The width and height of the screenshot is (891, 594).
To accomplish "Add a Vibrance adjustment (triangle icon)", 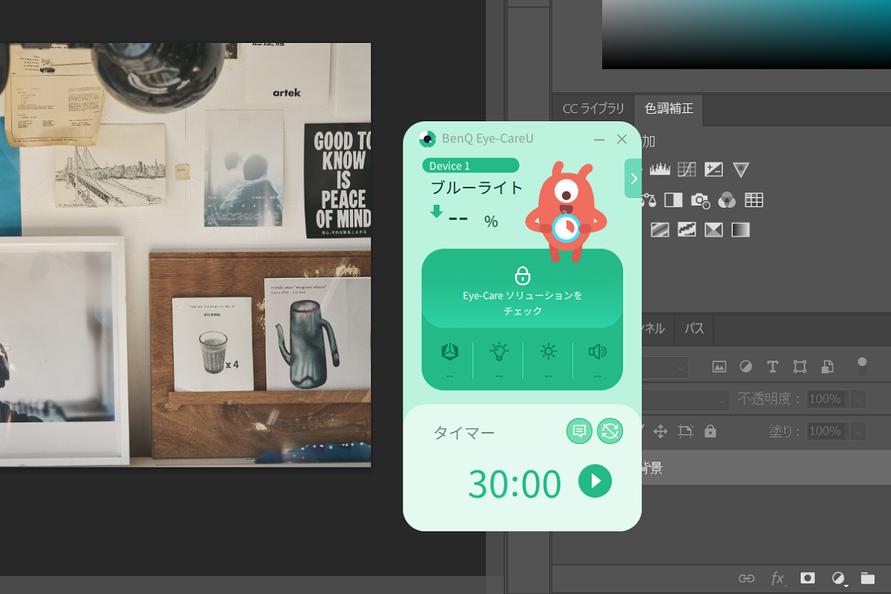I will tap(740, 169).
